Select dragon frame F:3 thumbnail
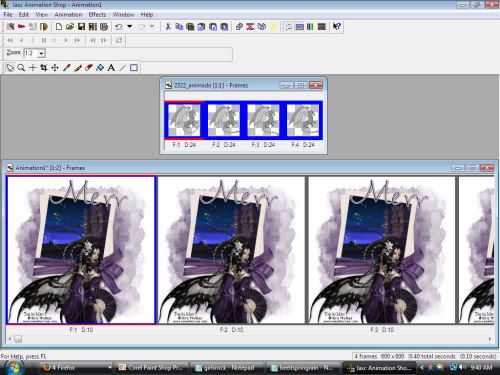Screen dimensions: 500x375 264,120
